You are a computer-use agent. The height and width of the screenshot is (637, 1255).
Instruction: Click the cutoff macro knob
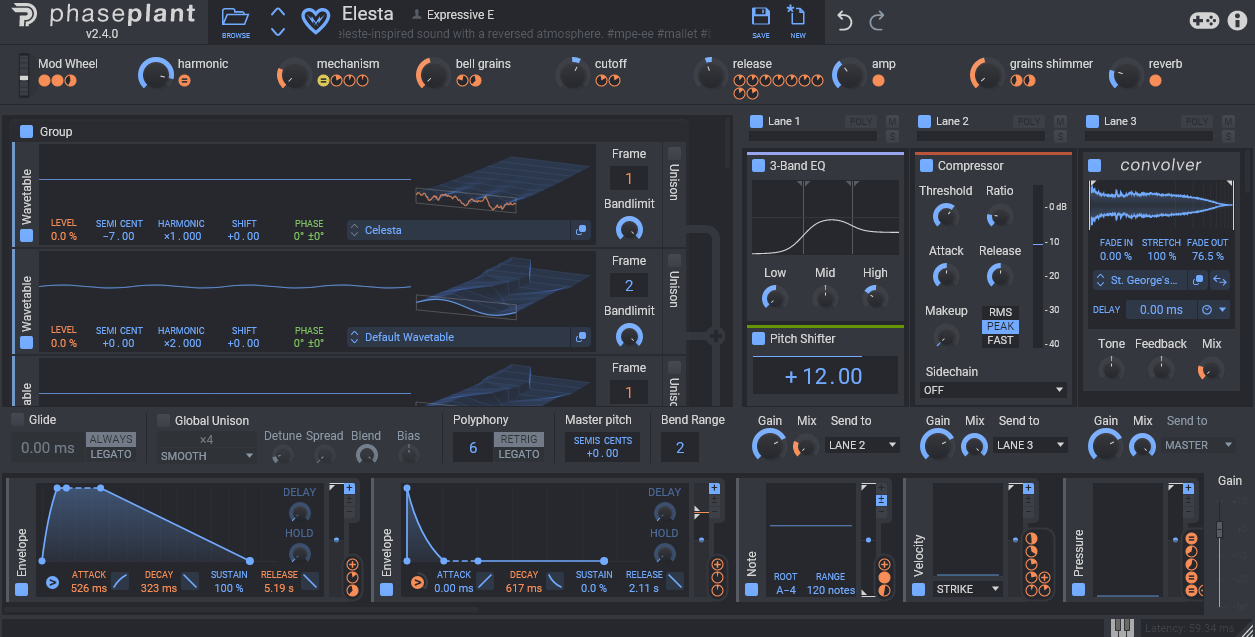(x=573, y=73)
